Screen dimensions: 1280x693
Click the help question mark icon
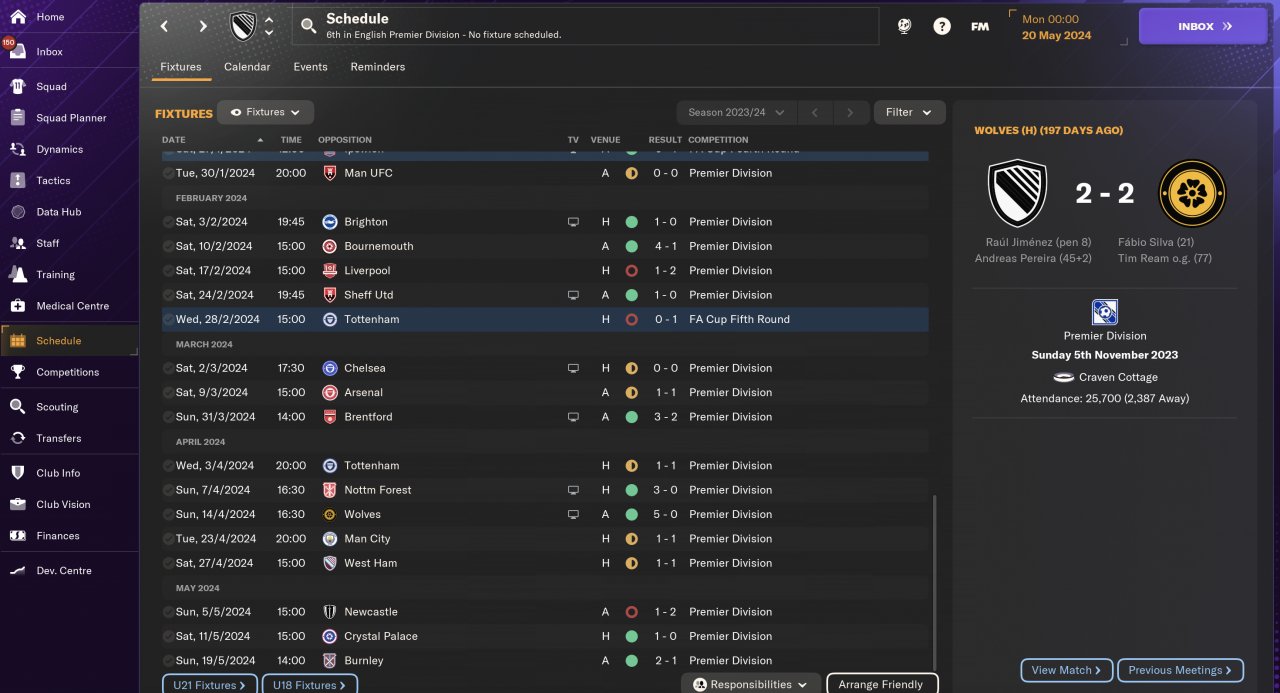(x=942, y=27)
